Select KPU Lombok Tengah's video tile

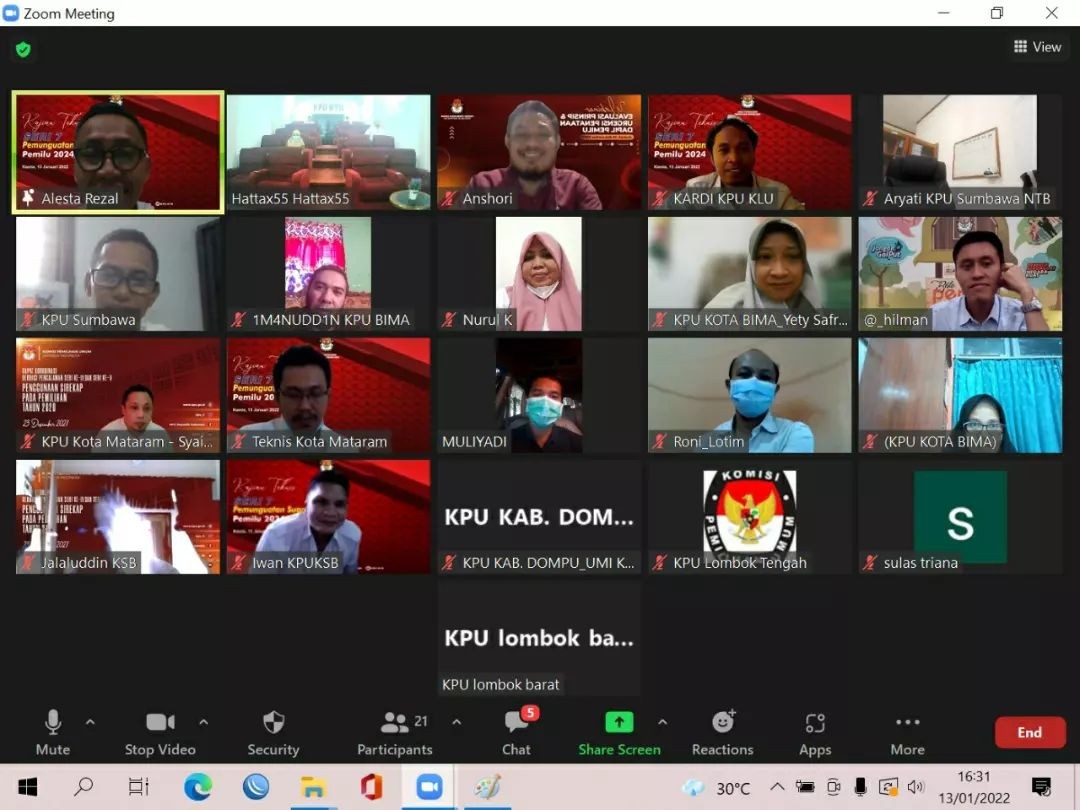tap(749, 516)
